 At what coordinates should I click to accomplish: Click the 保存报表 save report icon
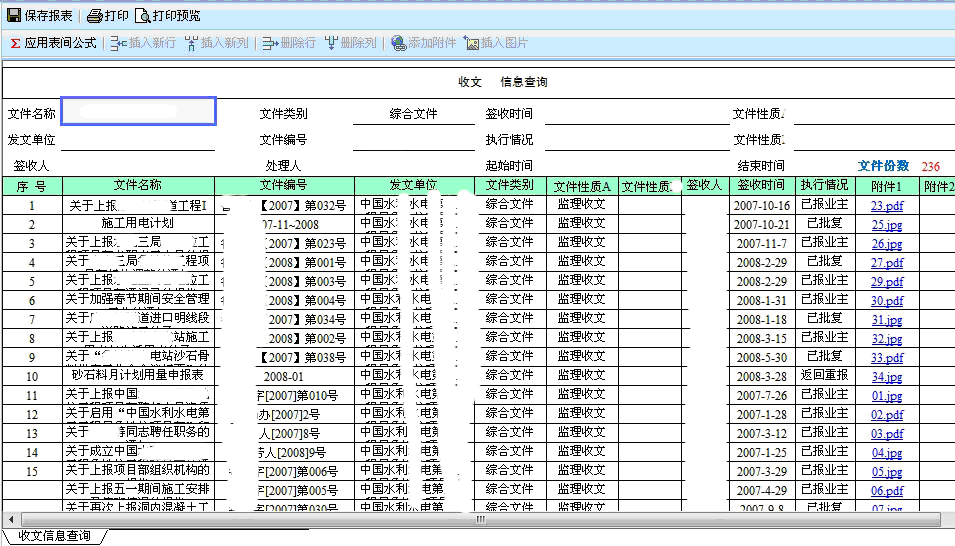click(15, 16)
